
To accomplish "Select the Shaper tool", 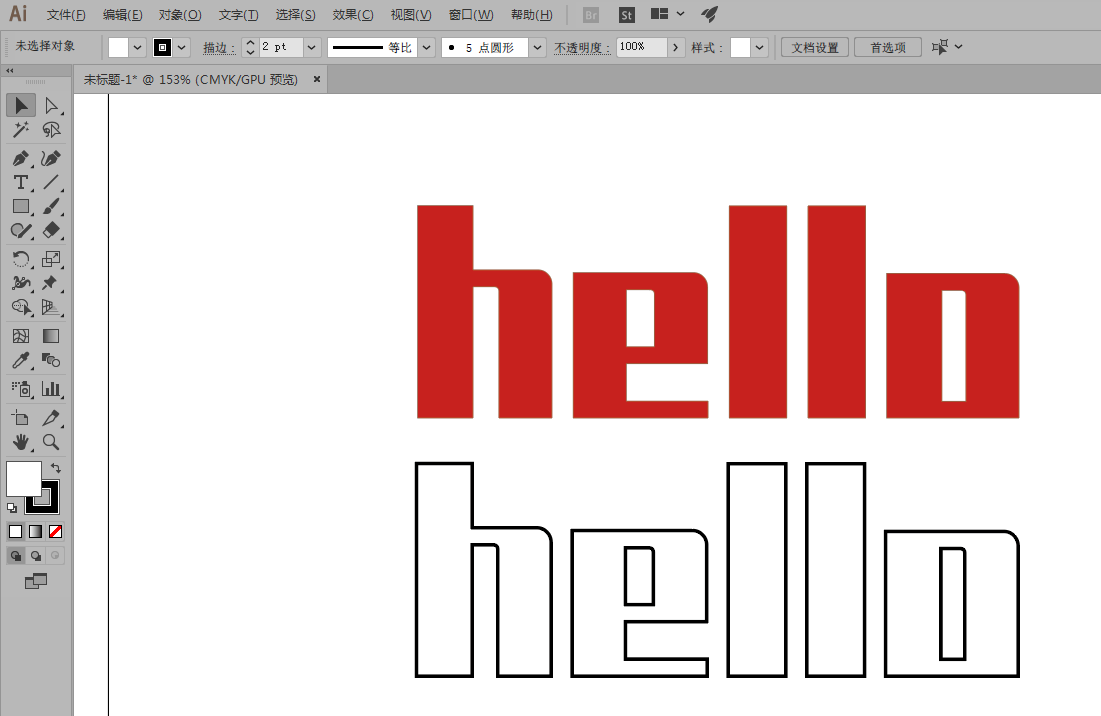I will tap(21, 230).
